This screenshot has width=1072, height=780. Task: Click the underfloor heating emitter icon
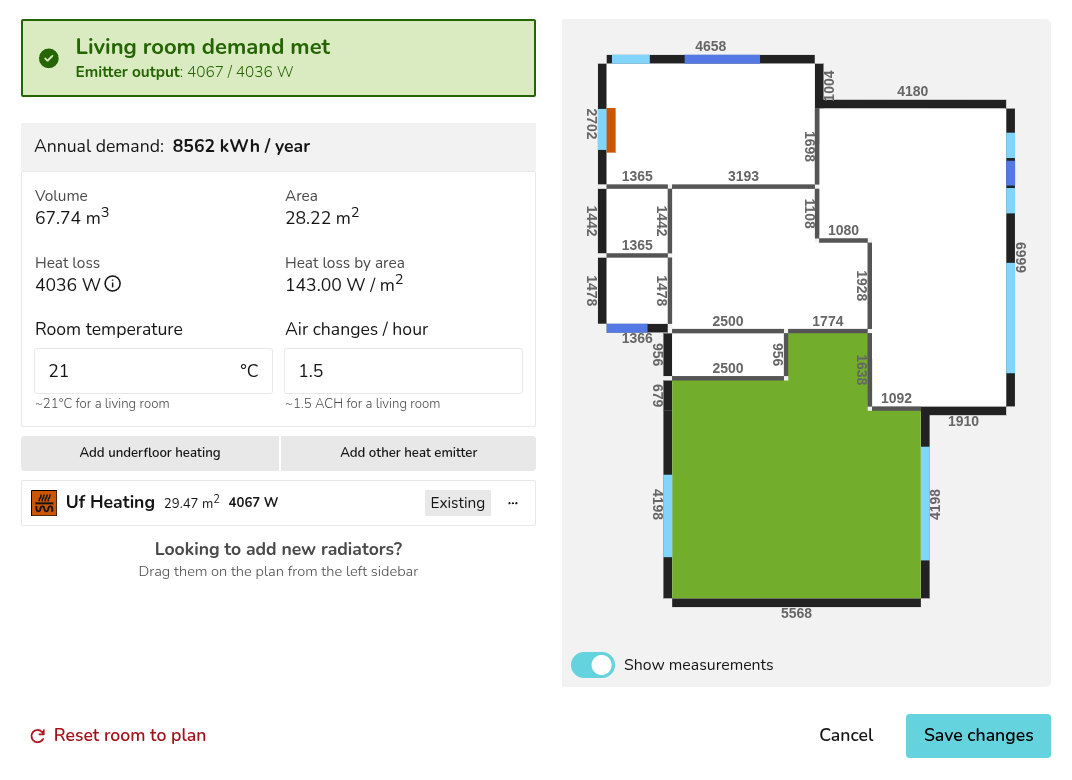[x=44, y=503]
